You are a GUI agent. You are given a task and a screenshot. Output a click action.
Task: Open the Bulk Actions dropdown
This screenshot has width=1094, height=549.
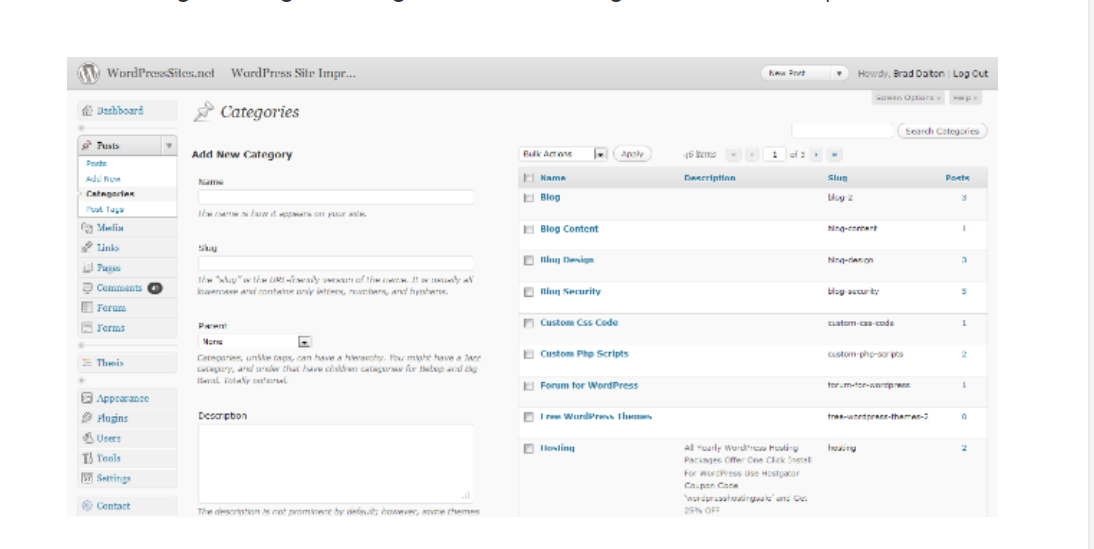tap(563, 154)
